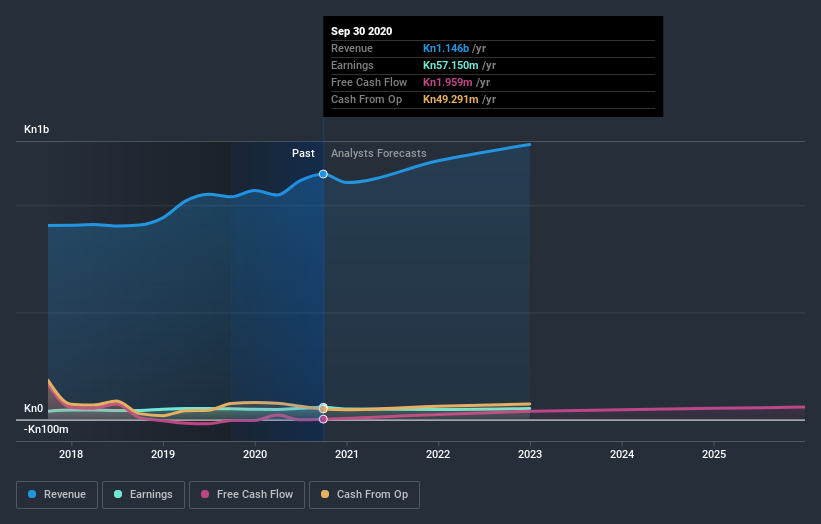Screen dimensions: 821x524
Task: Click the Kn1b y-axis label
Action: coord(37,129)
